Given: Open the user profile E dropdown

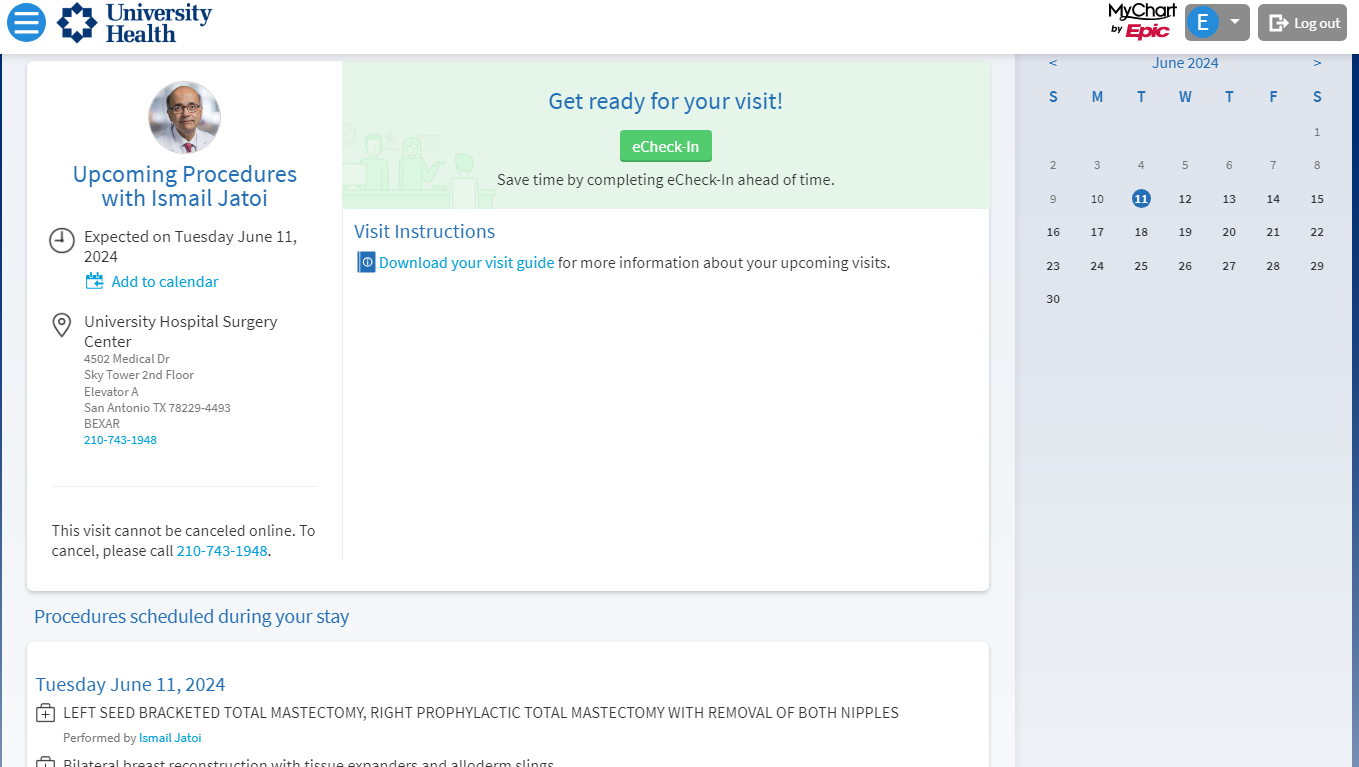Looking at the screenshot, I should tap(1217, 22).
